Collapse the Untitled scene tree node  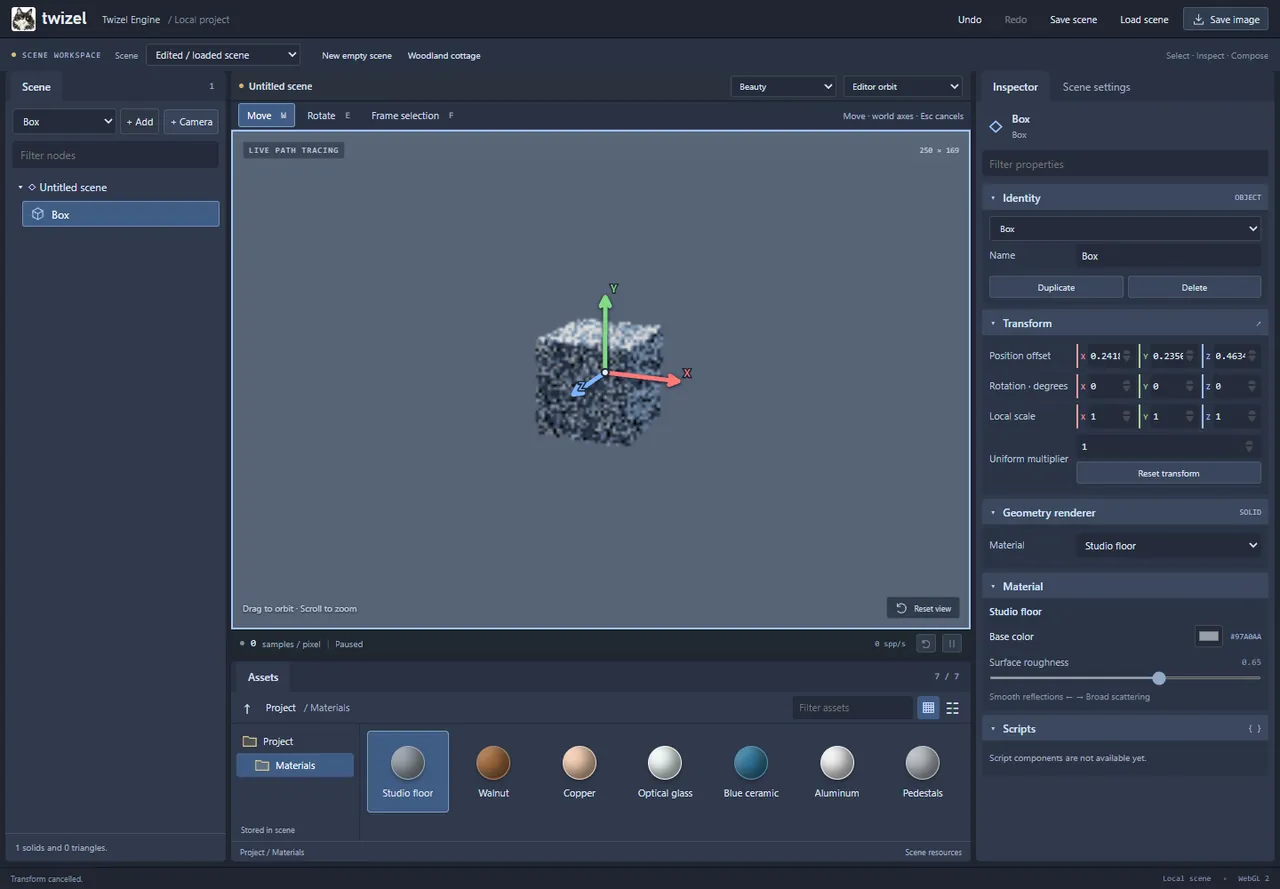click(x=20, y=187)
